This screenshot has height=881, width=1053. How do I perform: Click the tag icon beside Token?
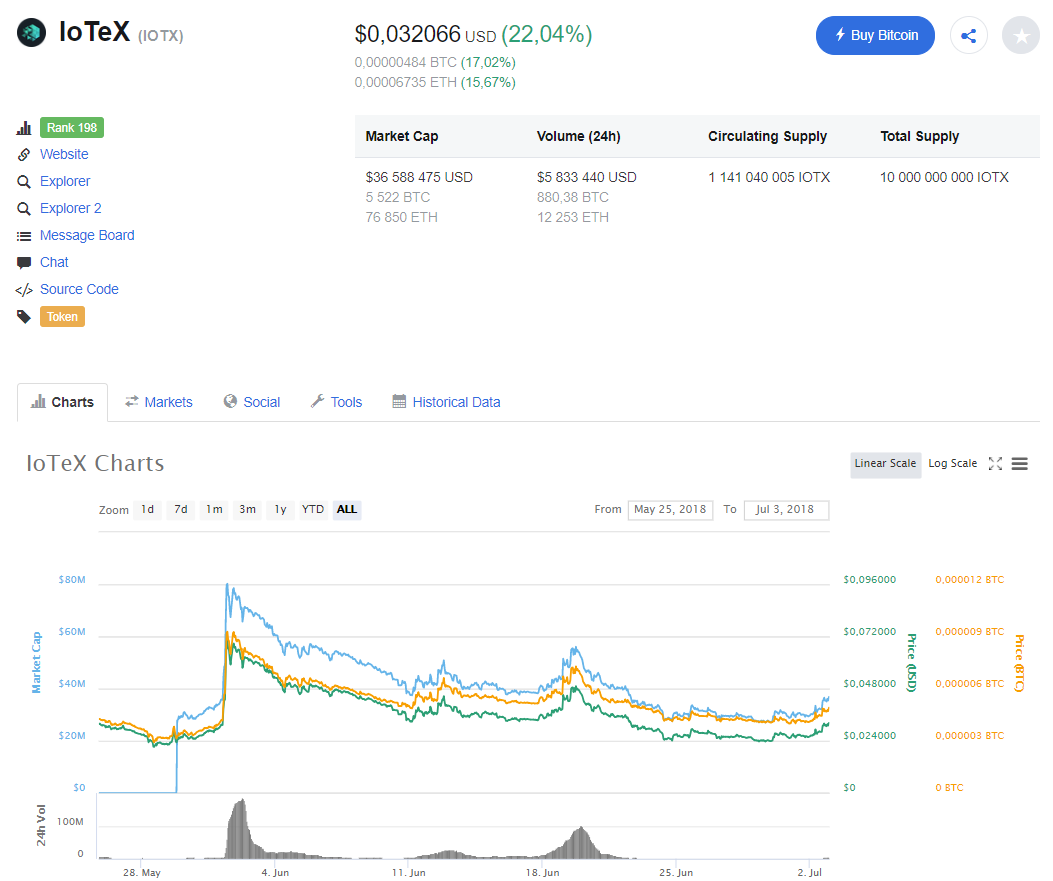24,317
